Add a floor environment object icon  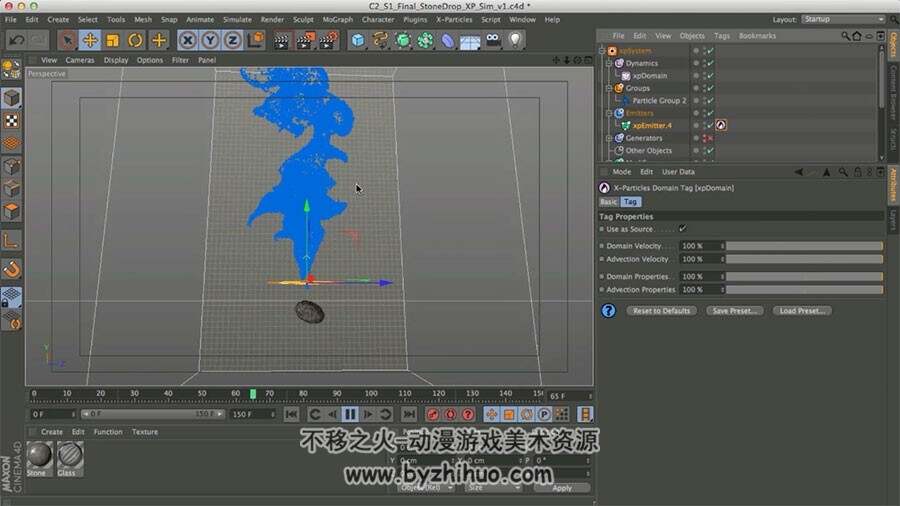470,41
